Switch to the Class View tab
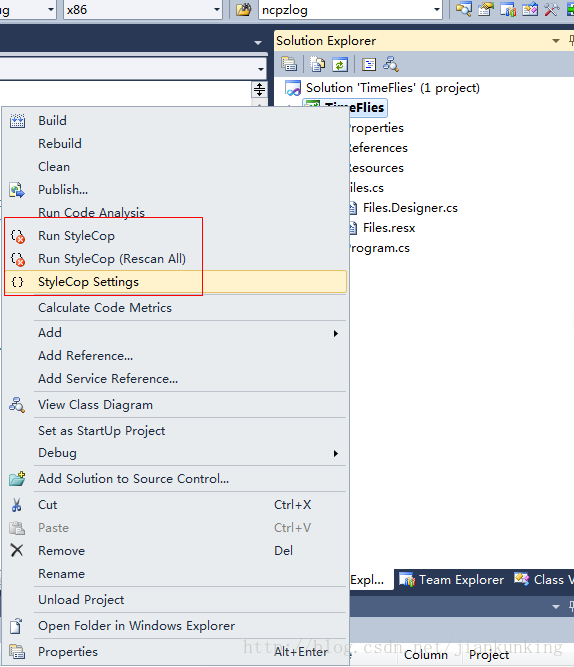The width and height of the screenshot is (574, 667). 543,580
